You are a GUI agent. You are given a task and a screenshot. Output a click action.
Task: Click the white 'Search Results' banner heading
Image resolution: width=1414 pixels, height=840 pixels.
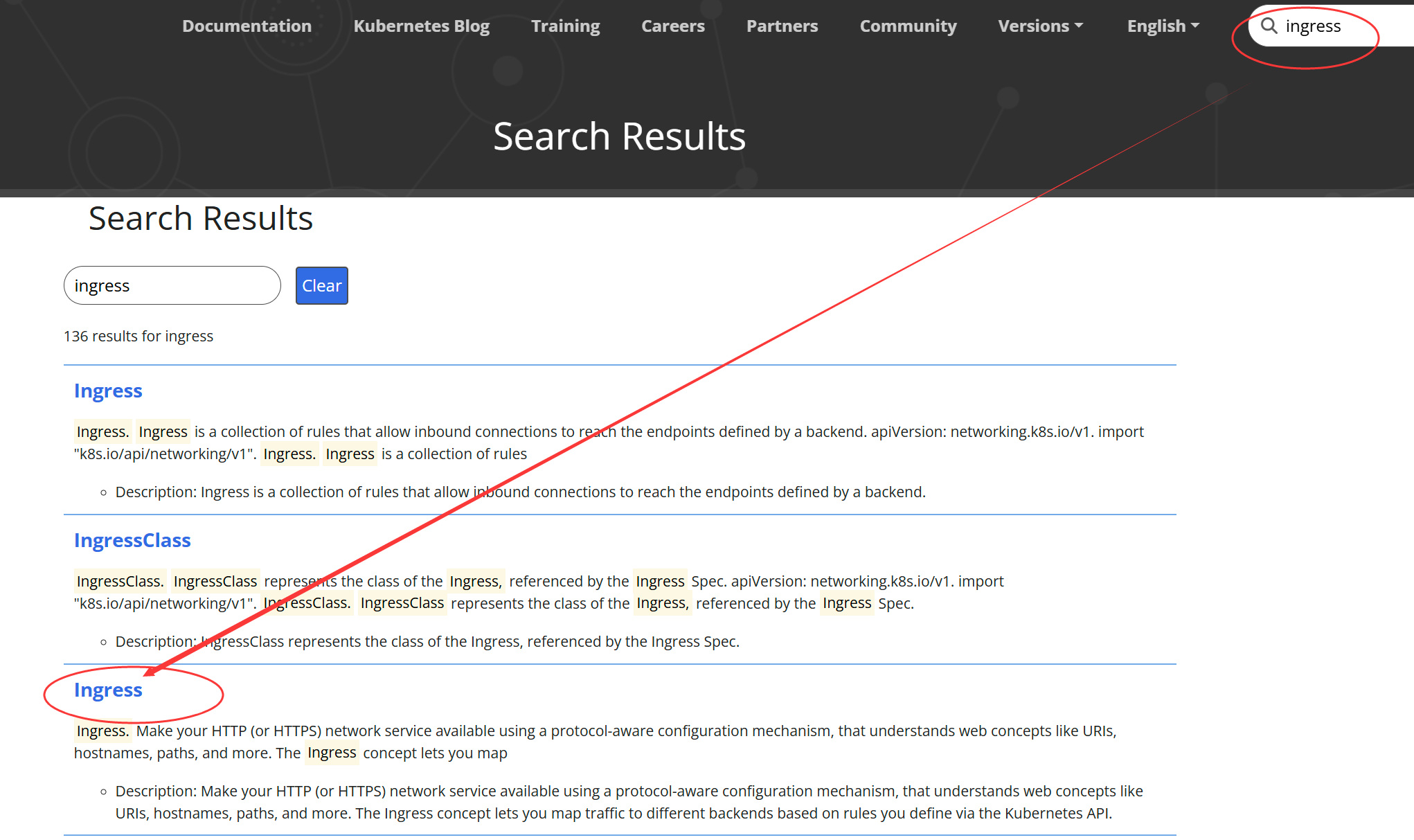click(x=620, y=136)
